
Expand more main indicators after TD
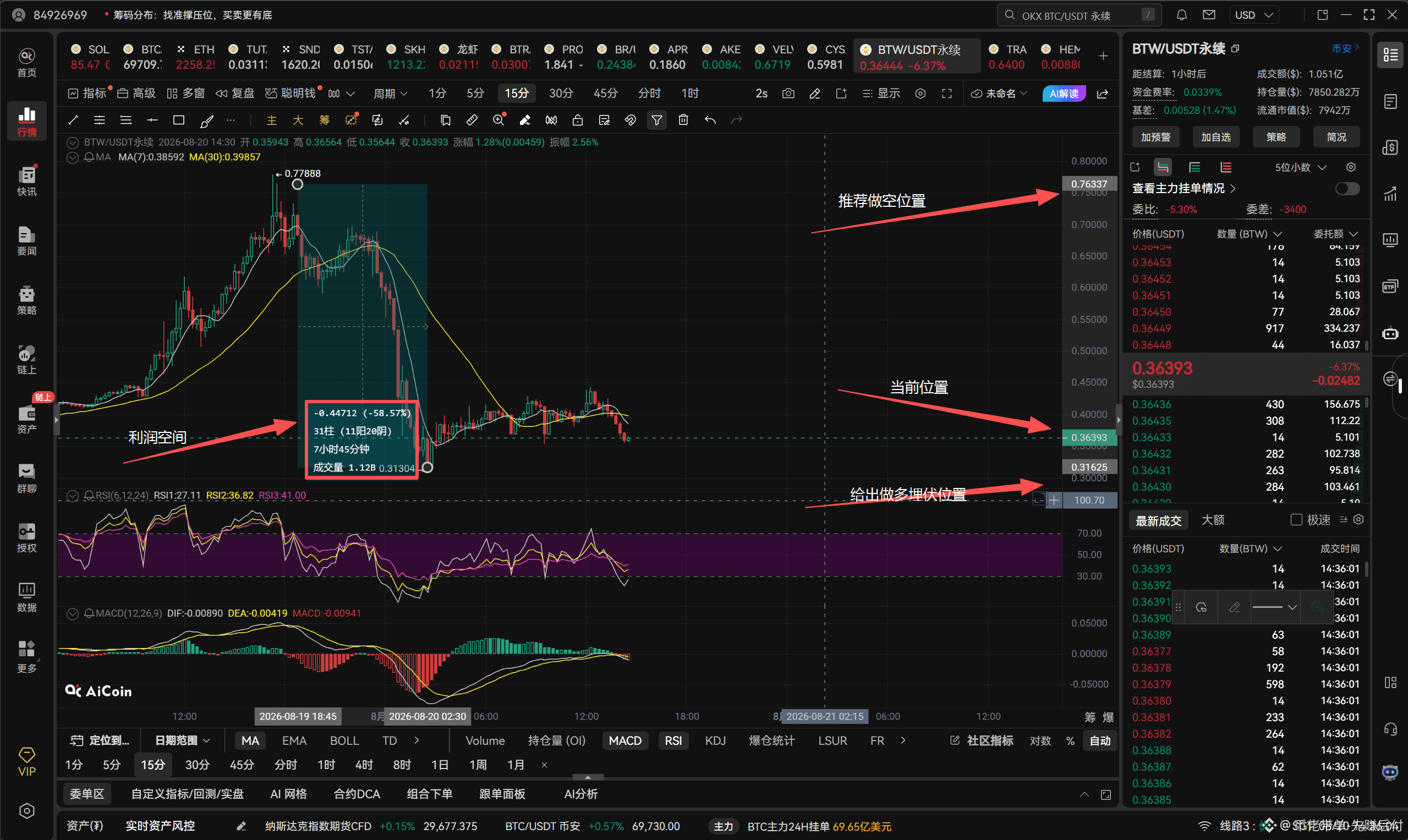point(417,741)
